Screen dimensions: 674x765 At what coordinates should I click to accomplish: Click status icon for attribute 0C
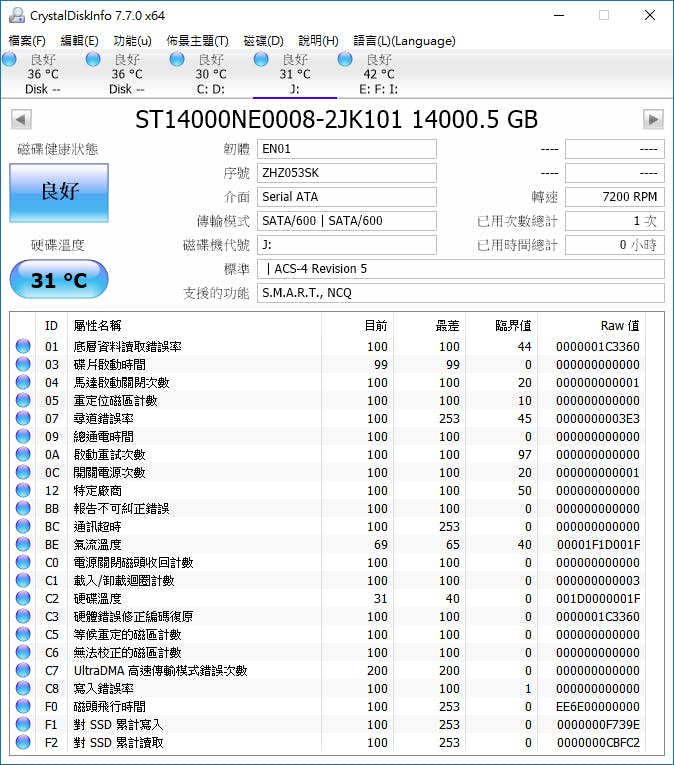click(23, 473)
